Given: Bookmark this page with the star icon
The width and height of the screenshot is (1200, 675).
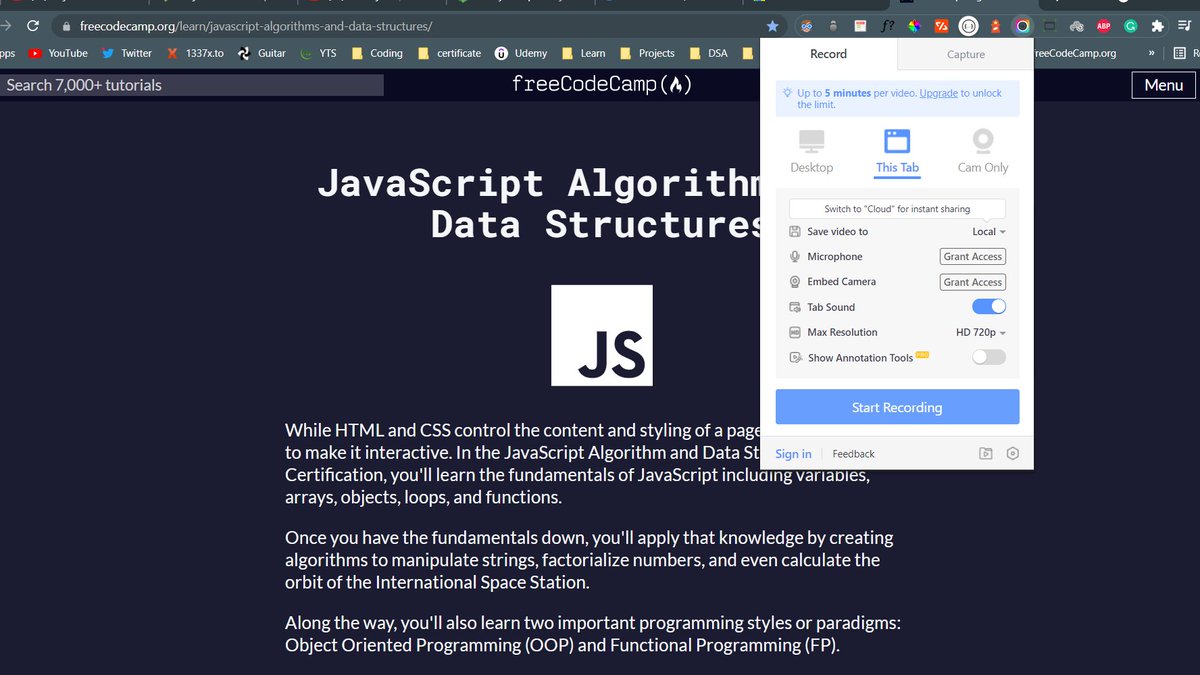Looking at the screenshot, I should click(772, 26).
